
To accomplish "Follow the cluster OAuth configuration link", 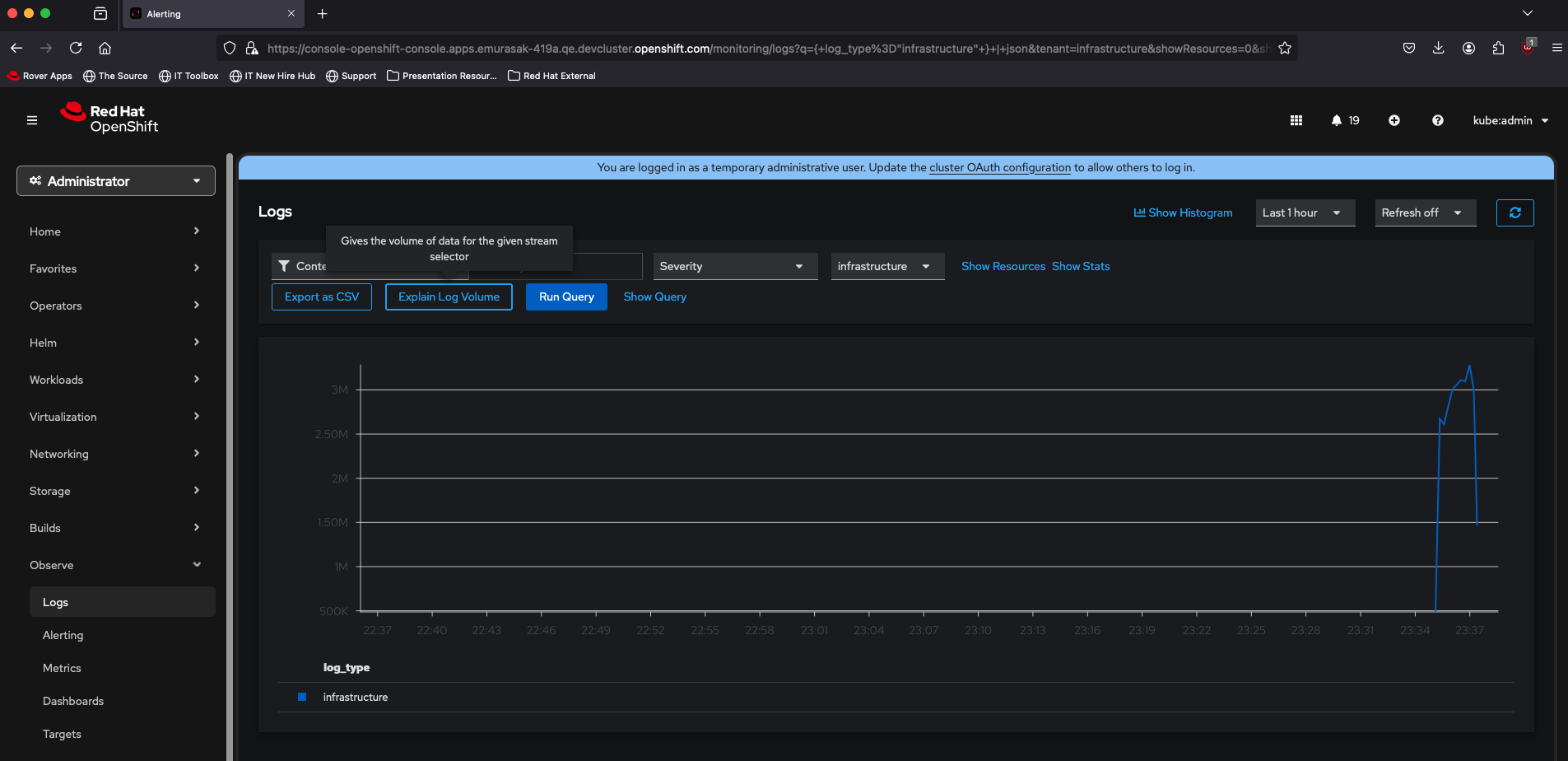I will 999,167.
